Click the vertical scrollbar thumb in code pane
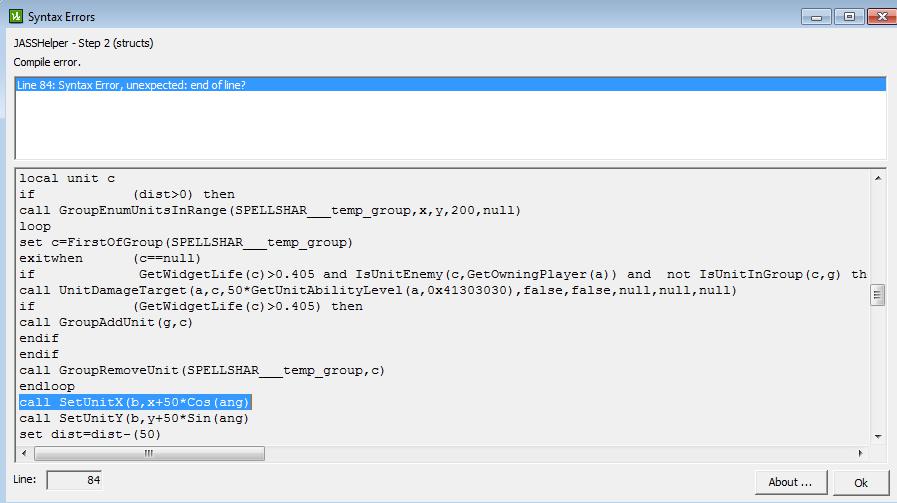 [878, 295]
